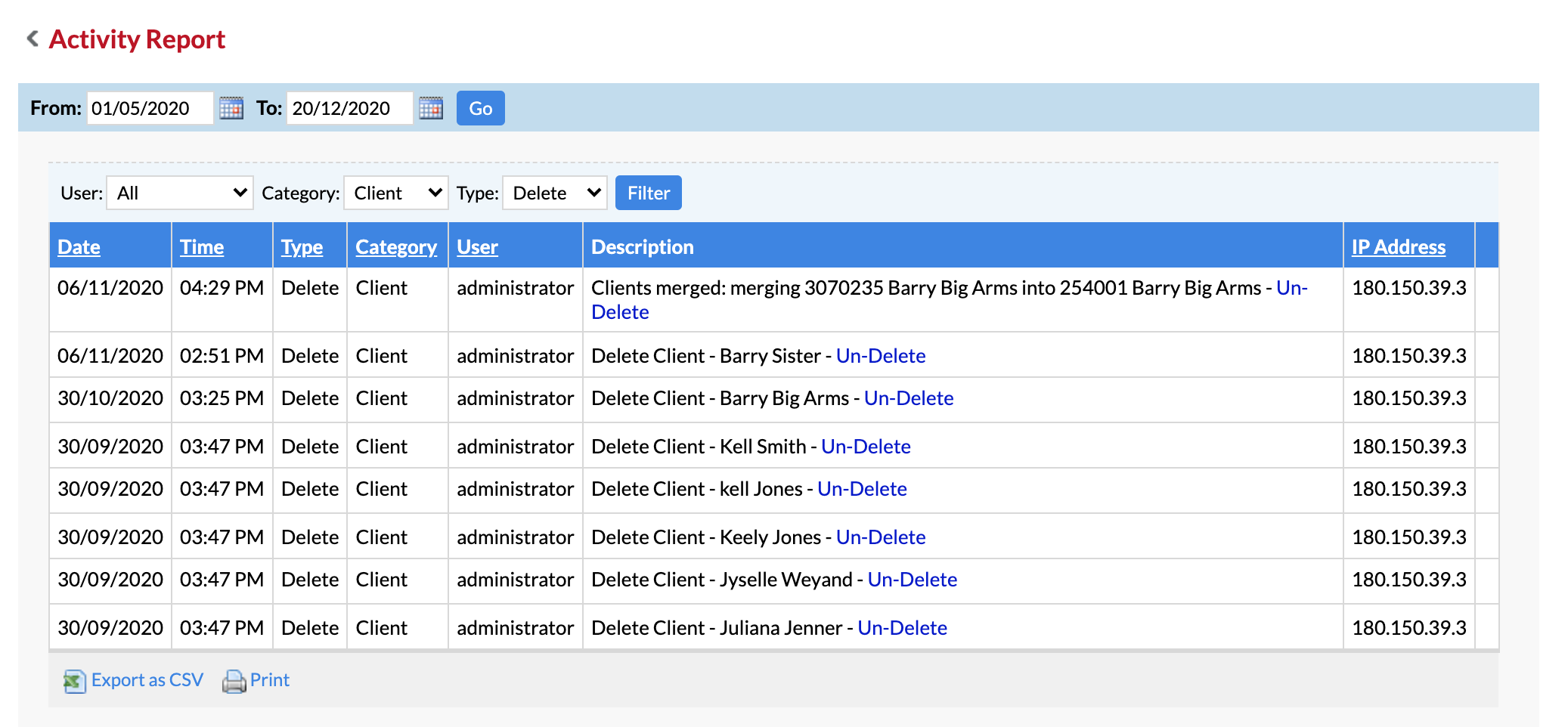
Task: Select date cell in Barry Sister row
Action: coord(110,356)
